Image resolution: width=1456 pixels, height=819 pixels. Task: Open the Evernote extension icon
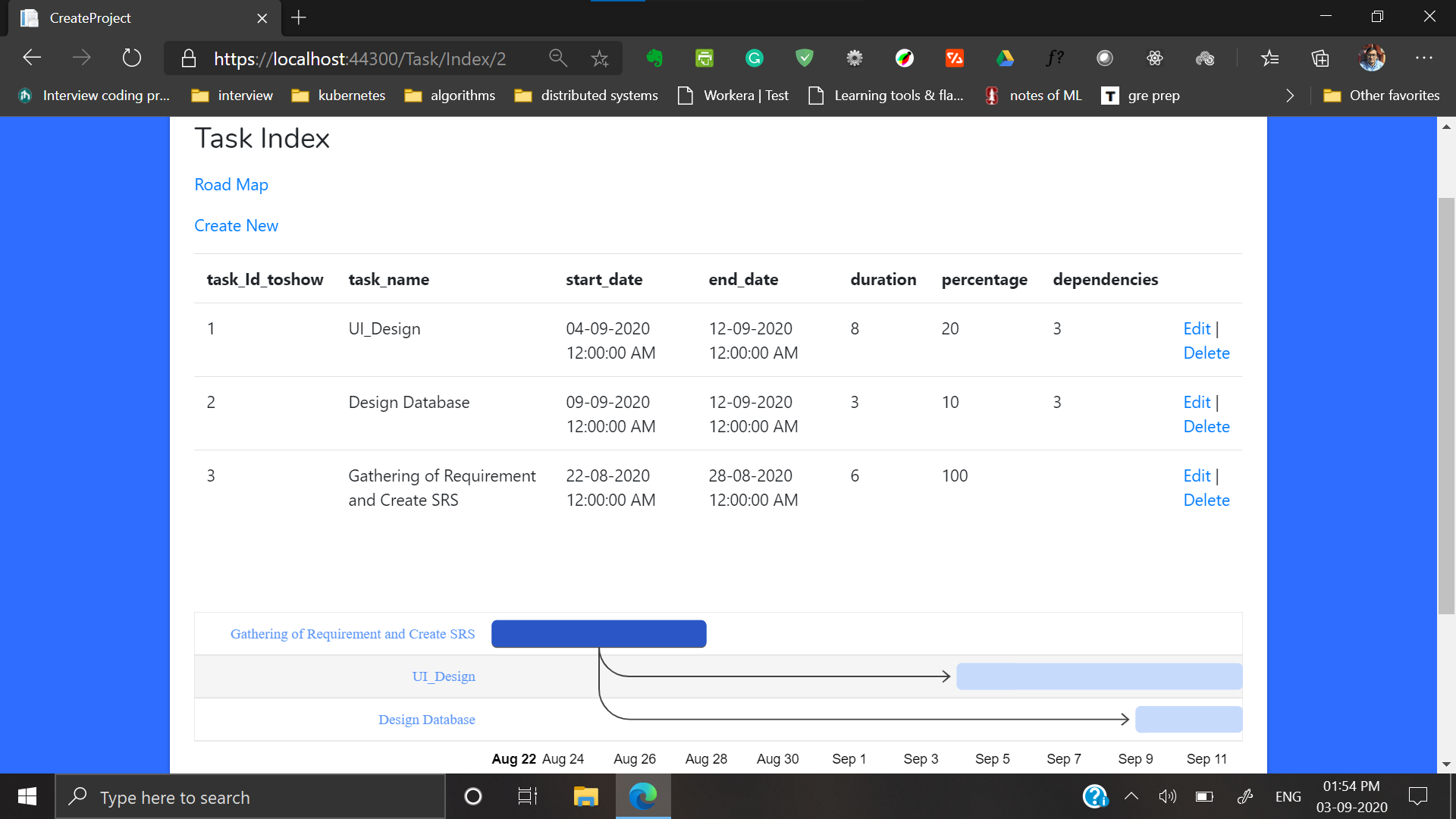(x=654, y=58)
